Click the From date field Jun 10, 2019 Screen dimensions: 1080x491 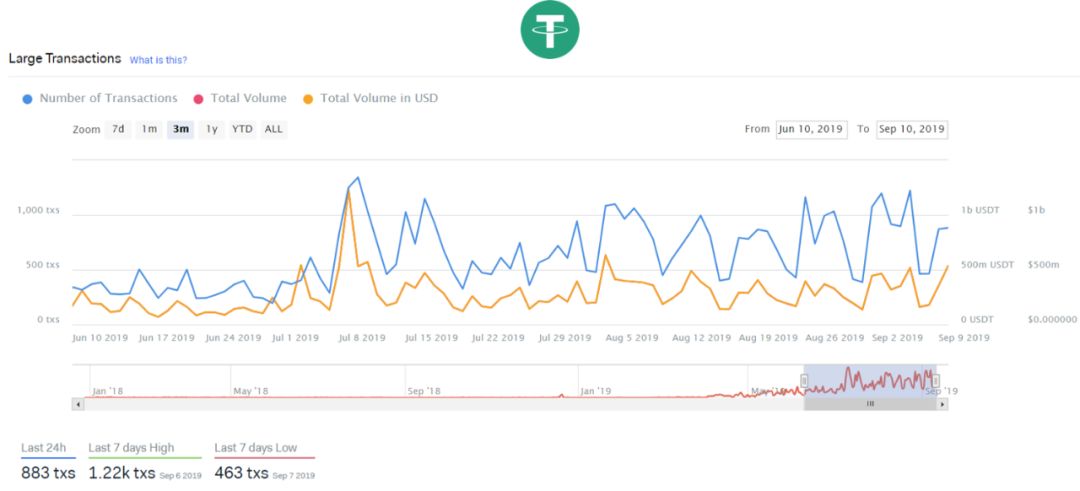pyautogui.click(x=811, y=129)
